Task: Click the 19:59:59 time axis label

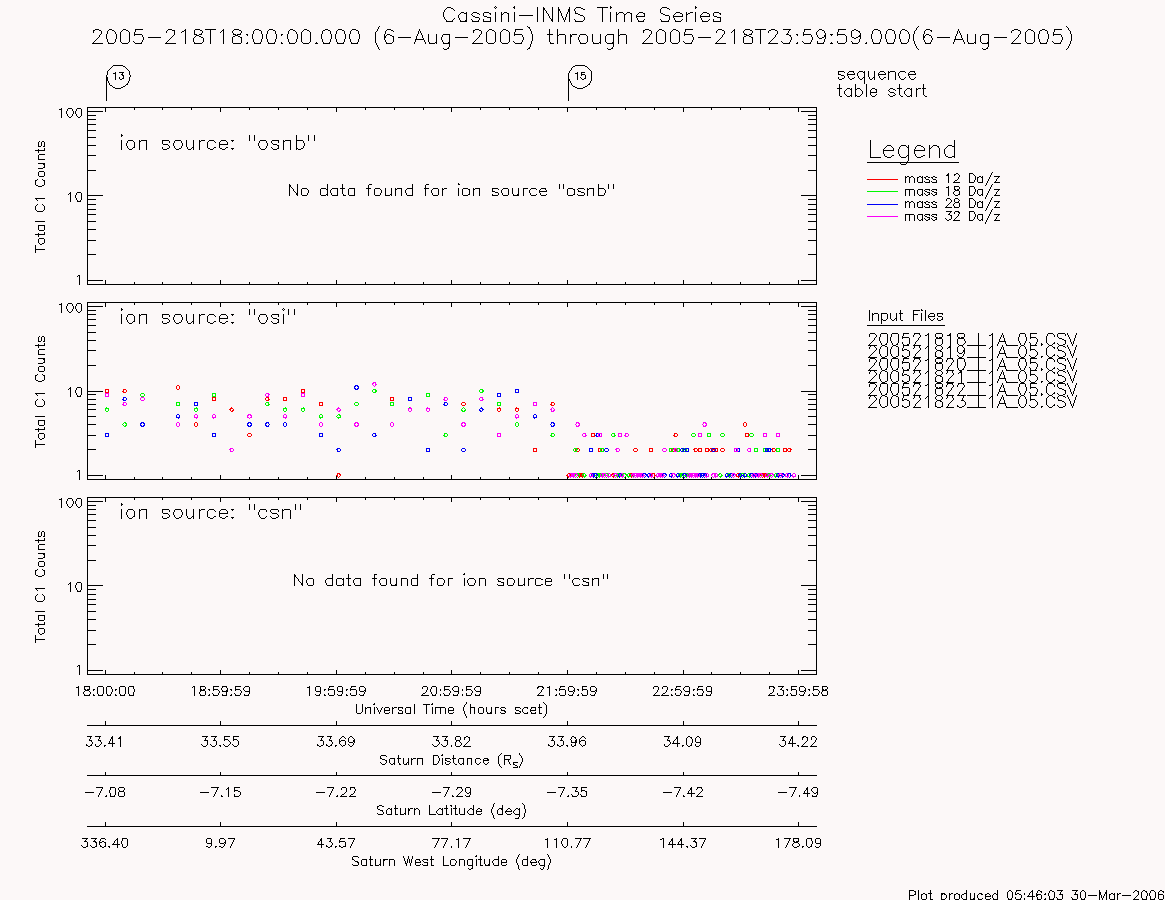Action: [336, 691]
